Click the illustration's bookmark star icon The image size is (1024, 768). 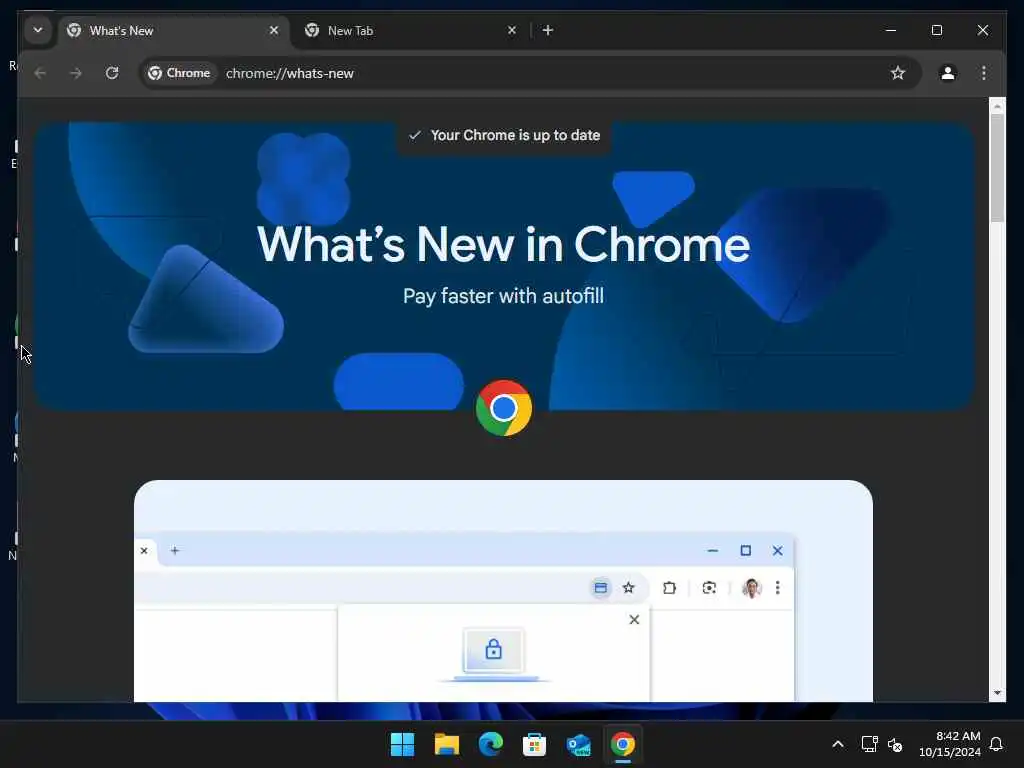(x=629, y=588)
